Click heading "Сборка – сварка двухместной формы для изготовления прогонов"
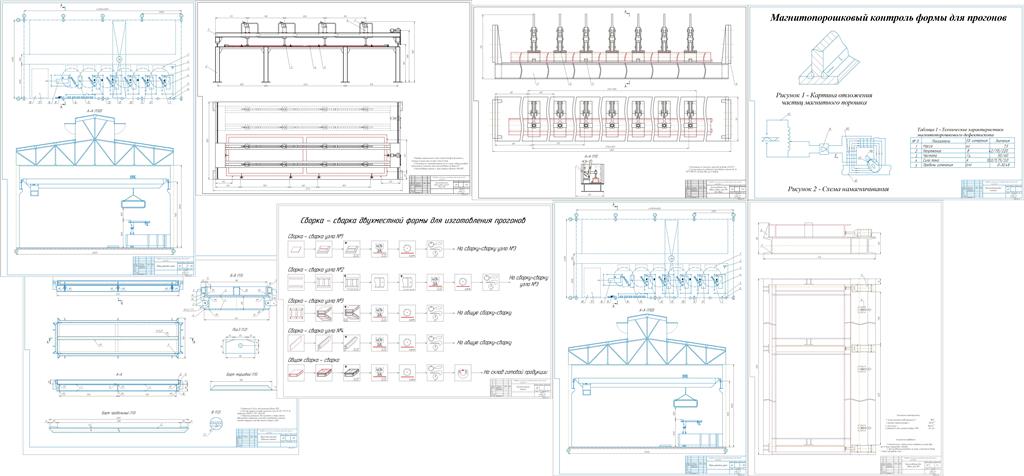This screenshot has width=1024, height=476. (413, 220)
